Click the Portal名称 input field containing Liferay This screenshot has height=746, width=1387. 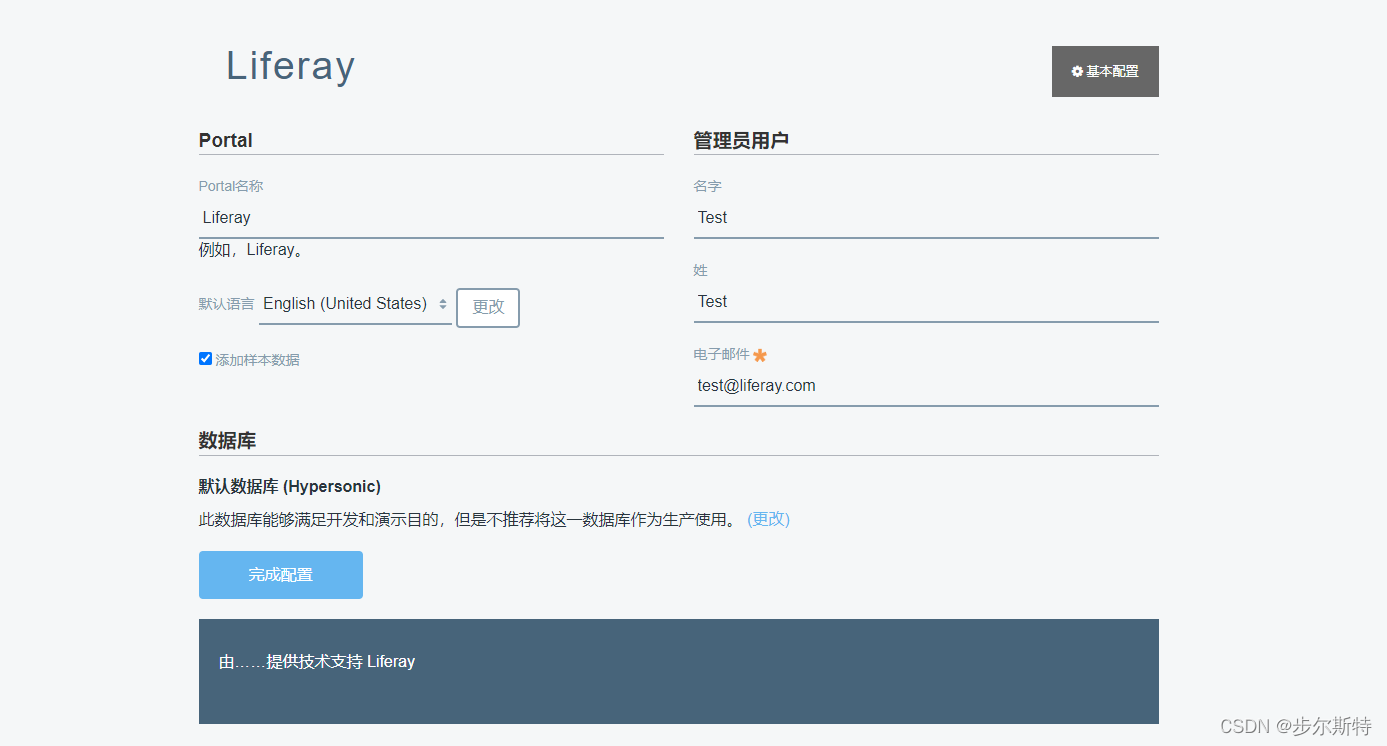coord(431,218)
